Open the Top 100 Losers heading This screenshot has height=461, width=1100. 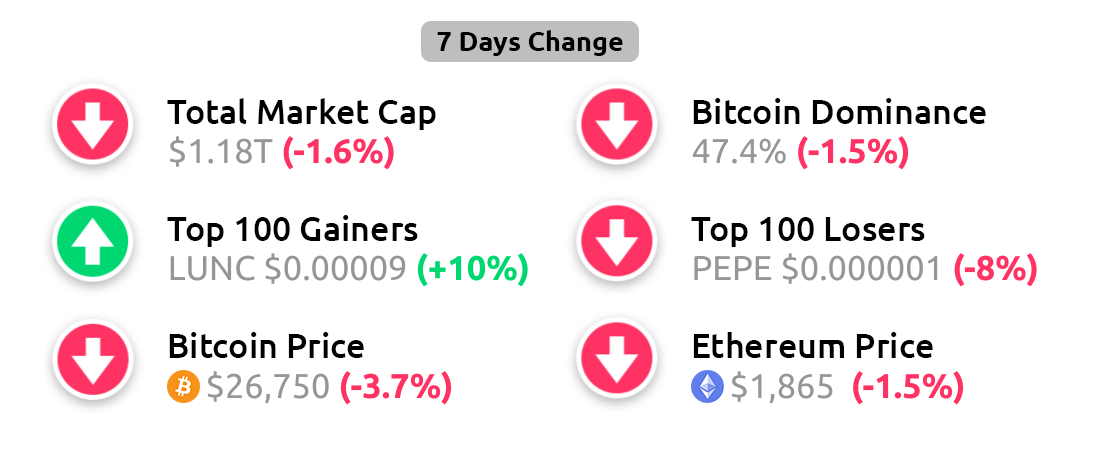pos(808,229)
